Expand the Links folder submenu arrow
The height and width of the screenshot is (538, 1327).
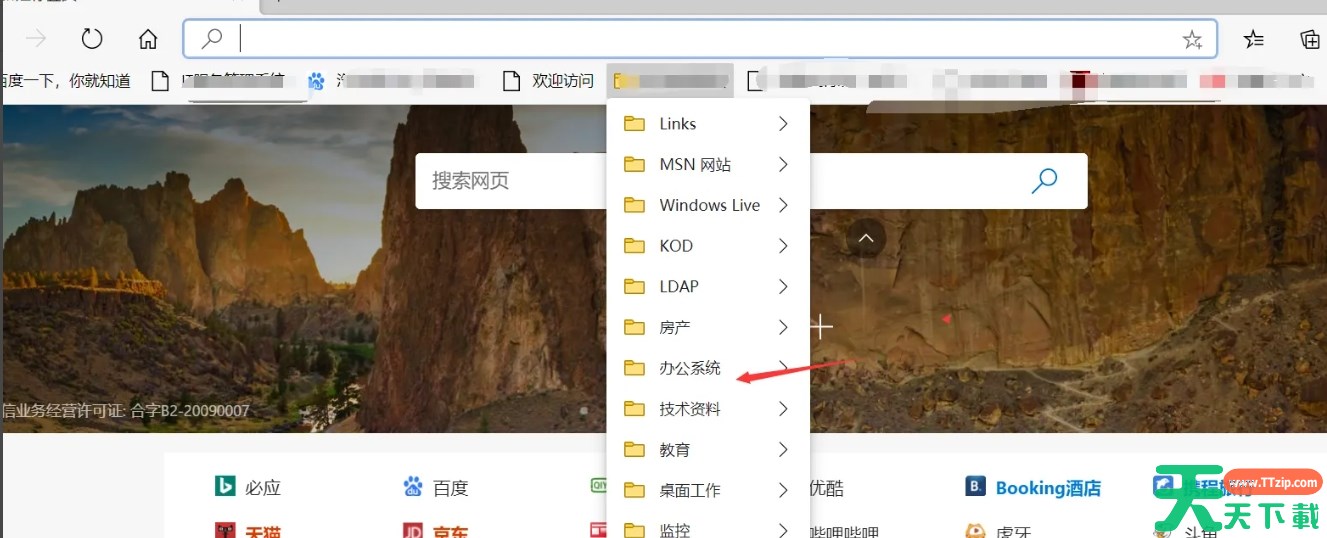pyautogui.click(x=783, y=124)
